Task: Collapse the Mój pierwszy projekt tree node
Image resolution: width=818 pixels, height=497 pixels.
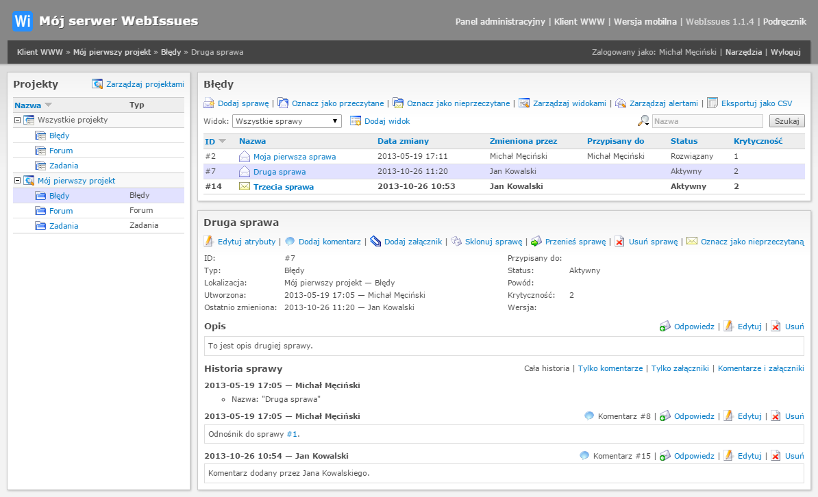Action: pyautogui.click(x=17, y=180)
